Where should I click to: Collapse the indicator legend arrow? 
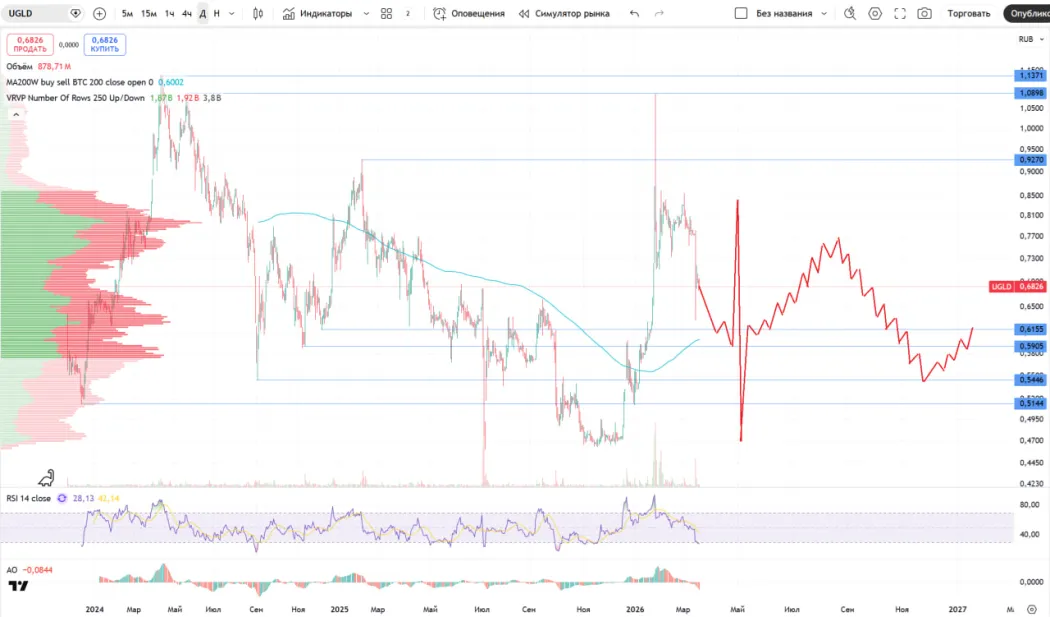pyautogui.click(x=15, y=114)
